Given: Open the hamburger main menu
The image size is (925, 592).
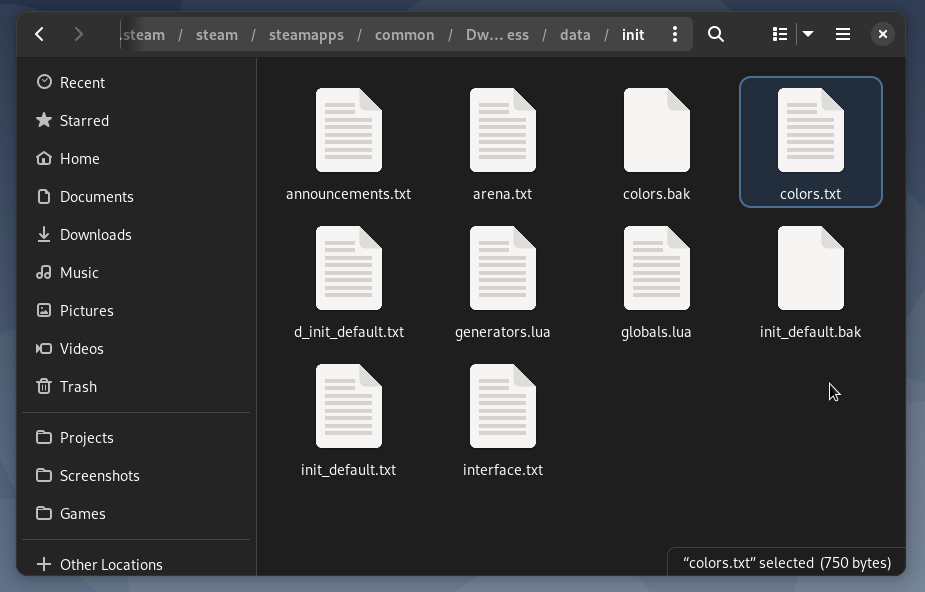Looking at the screenshot, I should tap(843, 34).
